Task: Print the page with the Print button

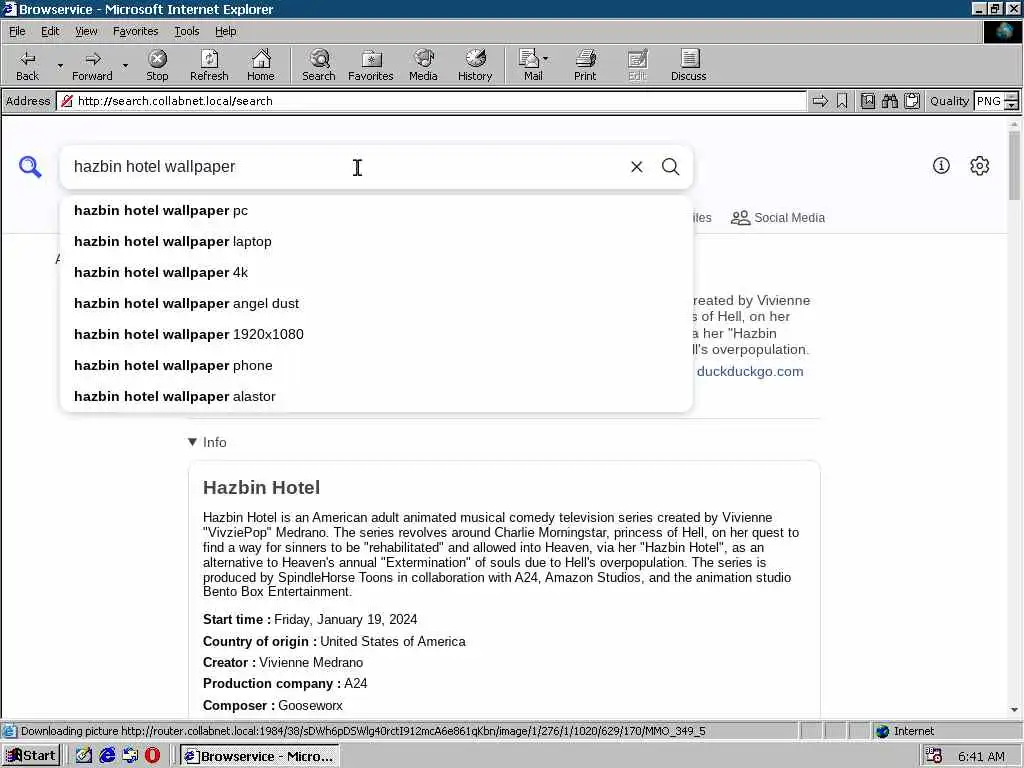Action: click(x=585, y=65)
